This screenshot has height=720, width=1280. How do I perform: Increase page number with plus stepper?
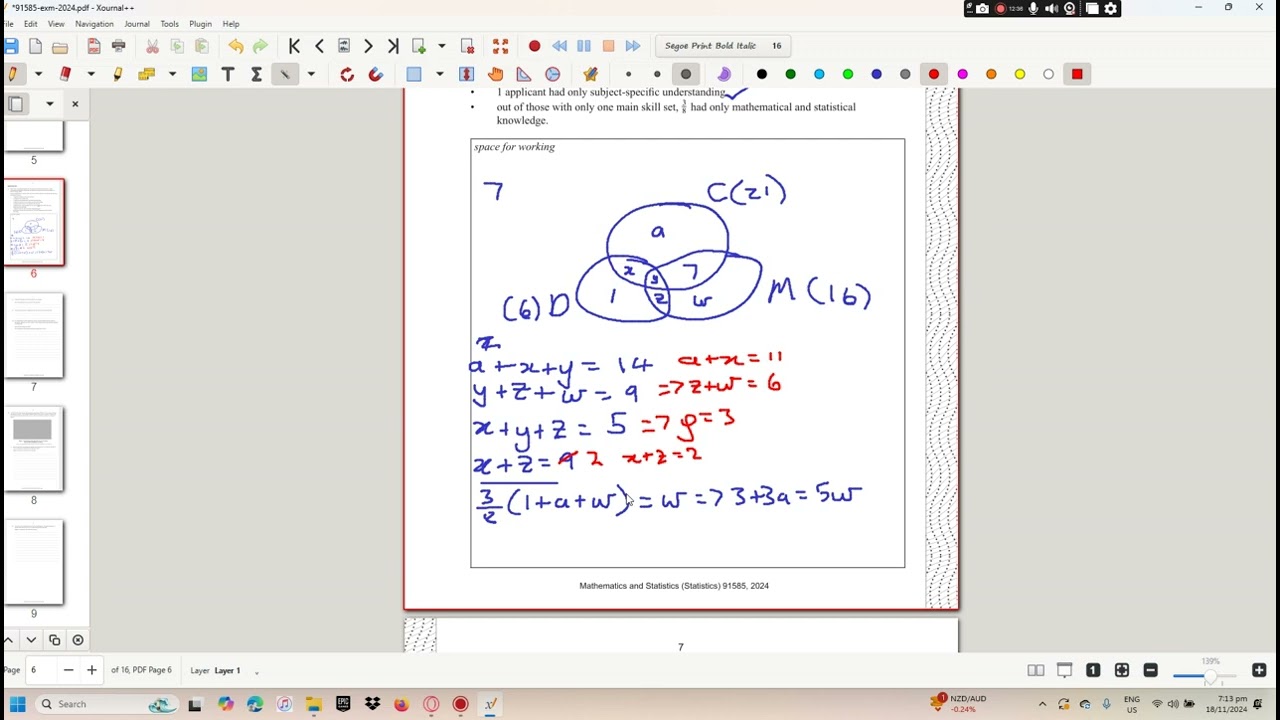click(92, 670)
